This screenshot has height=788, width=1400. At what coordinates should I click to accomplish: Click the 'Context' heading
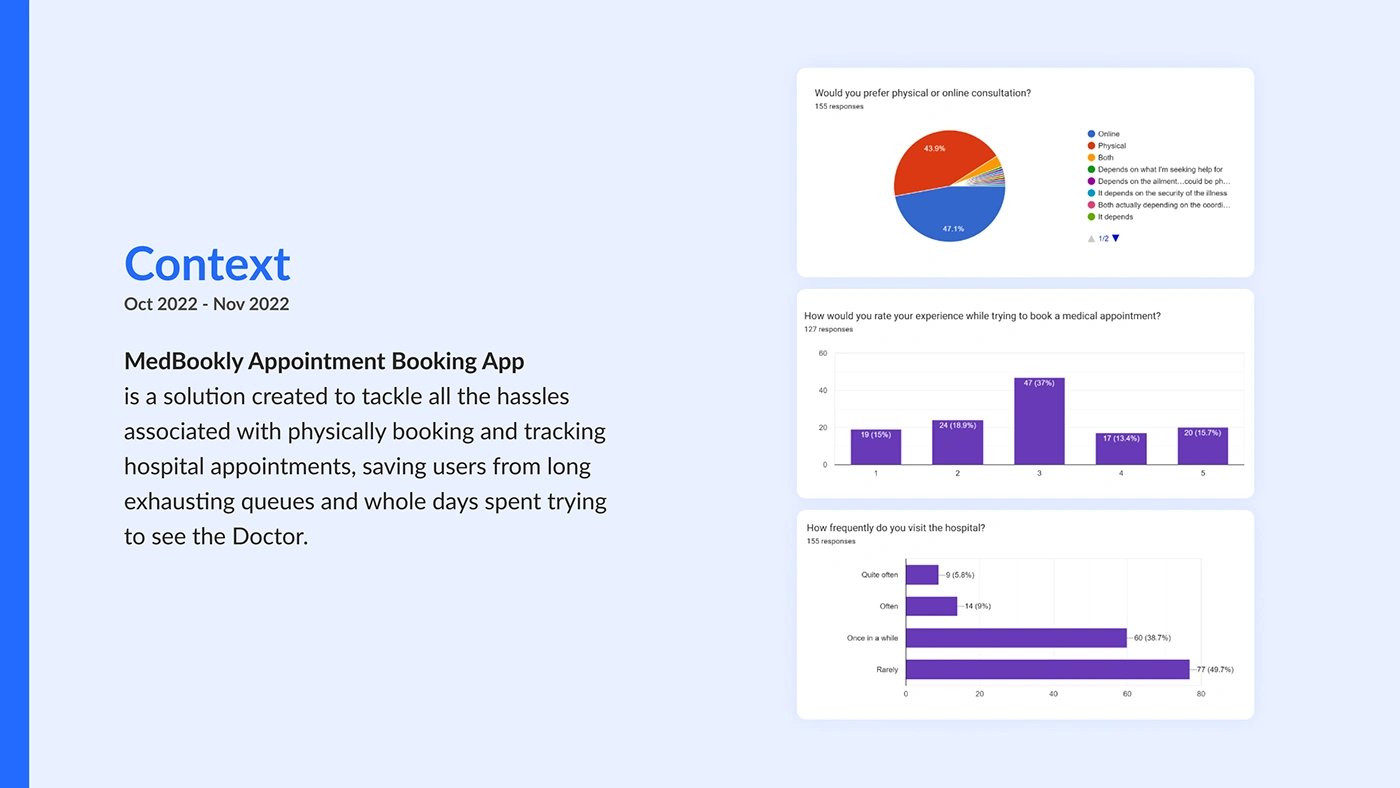tap(207, 264)
